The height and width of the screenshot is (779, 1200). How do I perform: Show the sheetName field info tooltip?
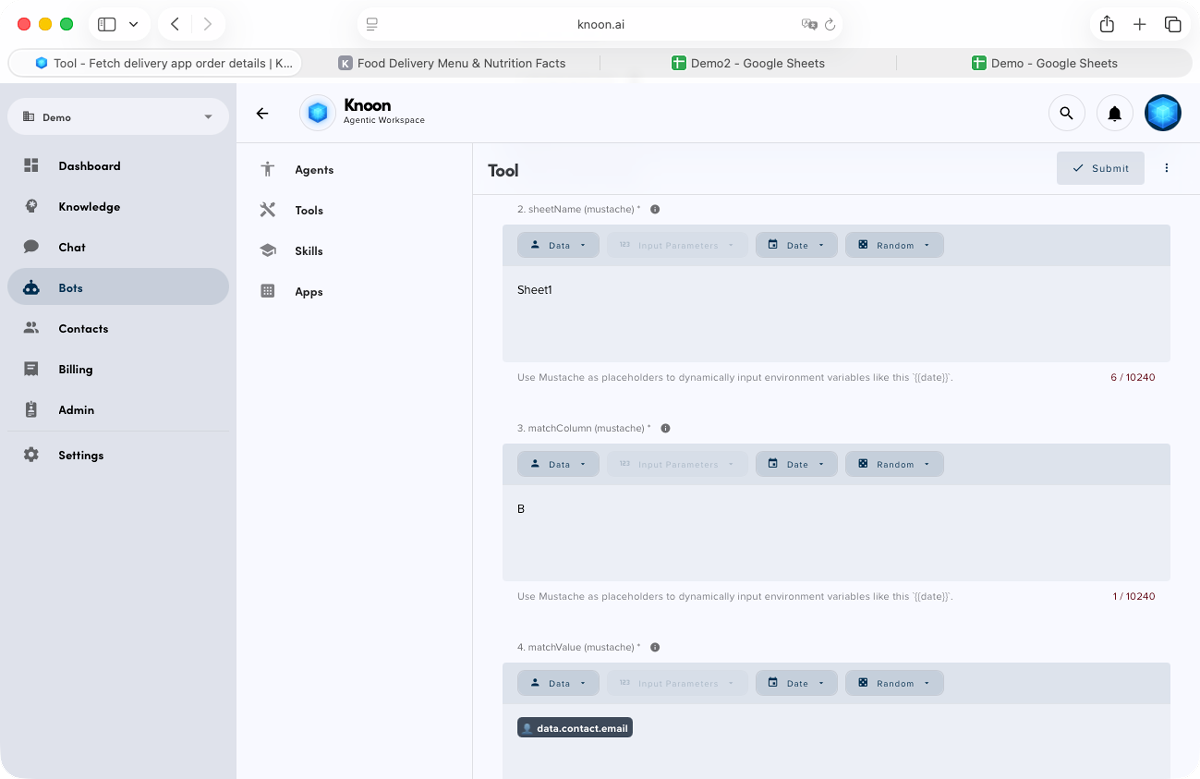tap(655, 209)
